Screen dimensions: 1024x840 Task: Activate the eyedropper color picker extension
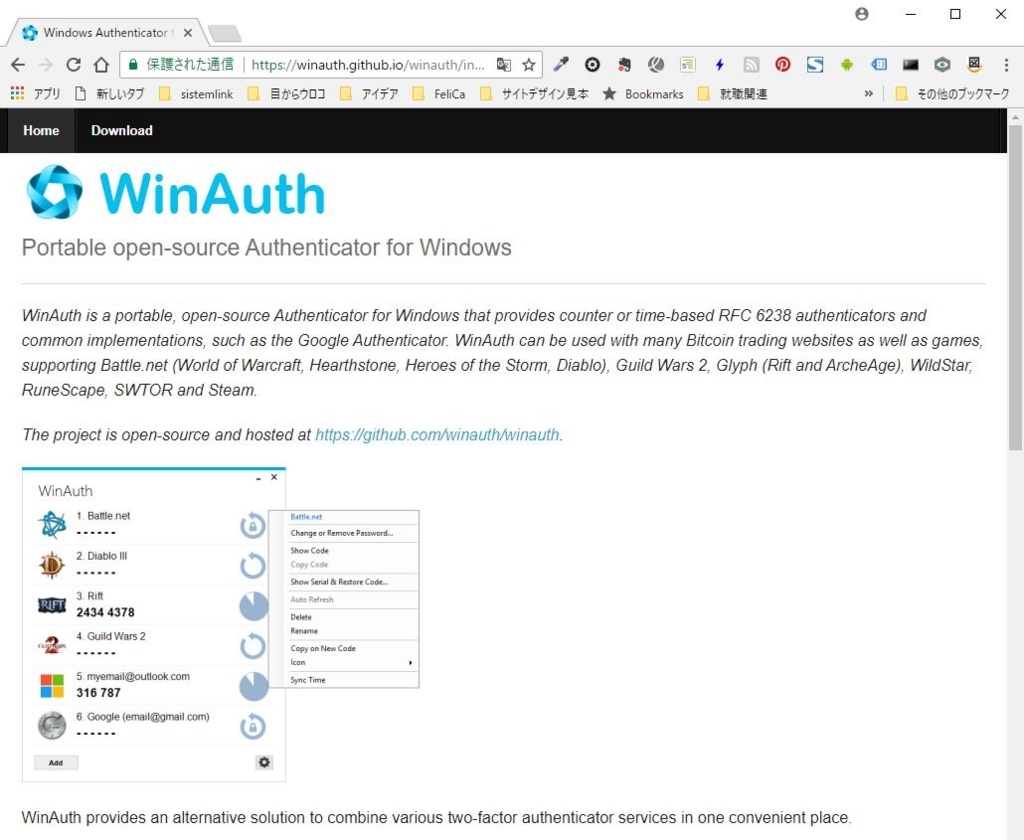click(561, 64)
